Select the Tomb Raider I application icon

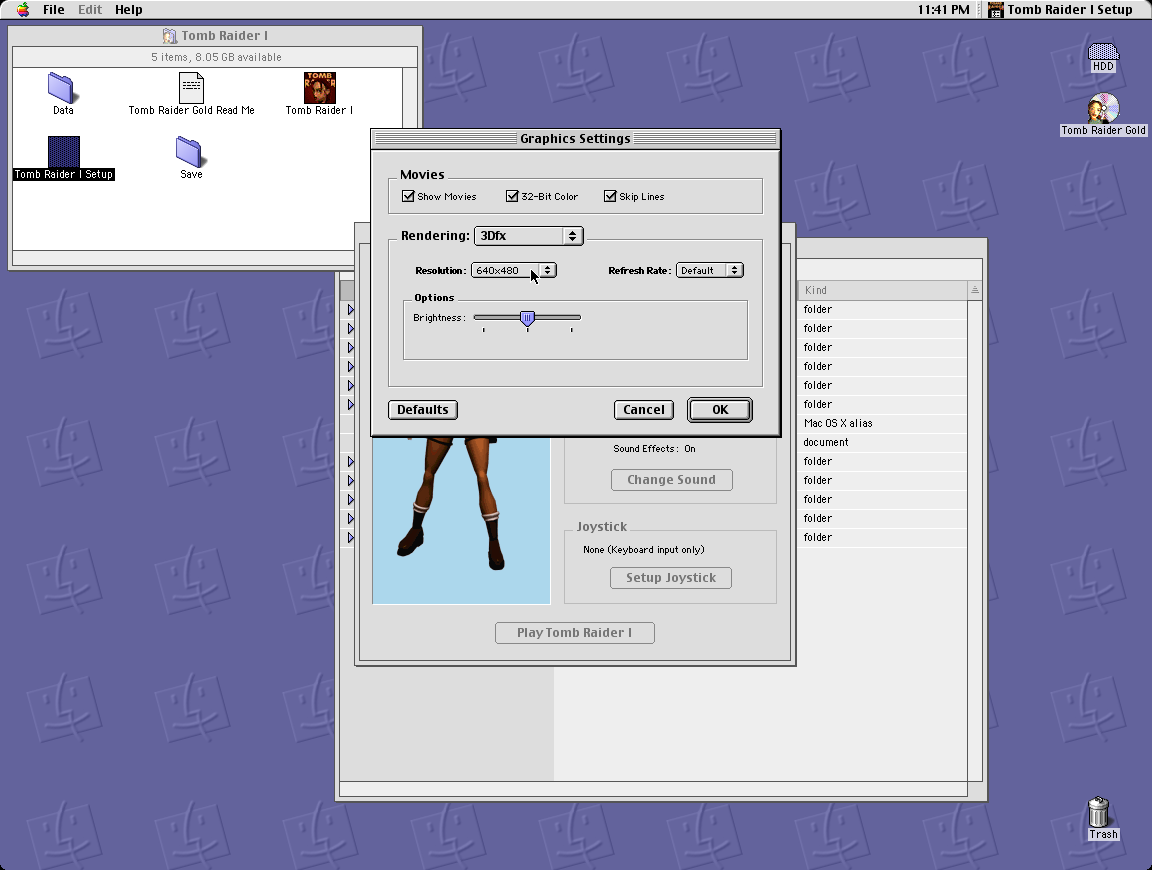(320, 87)
